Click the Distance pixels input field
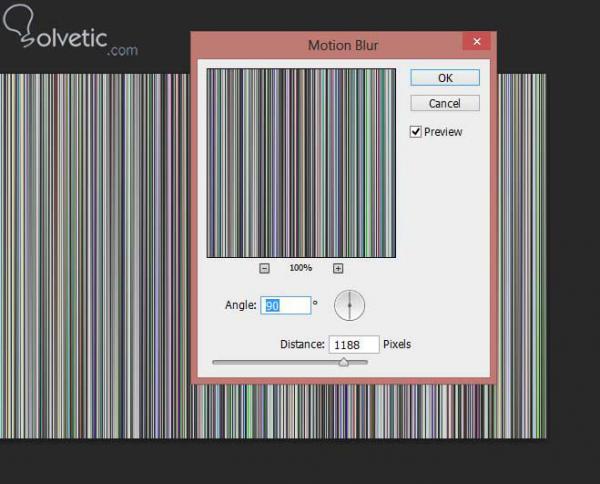 (x=354, y=345)
